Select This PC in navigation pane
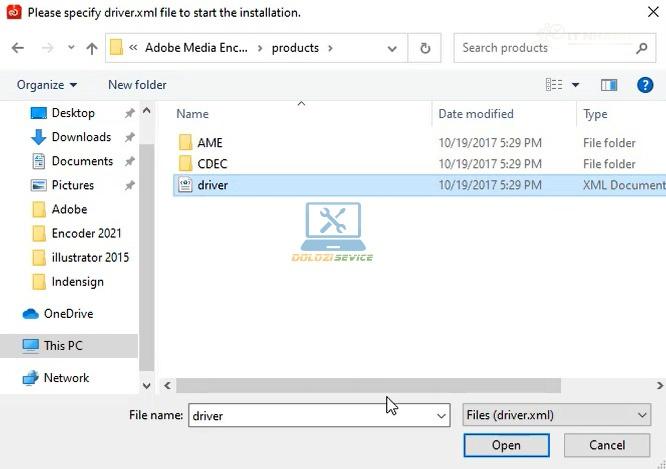 [63, 346]
